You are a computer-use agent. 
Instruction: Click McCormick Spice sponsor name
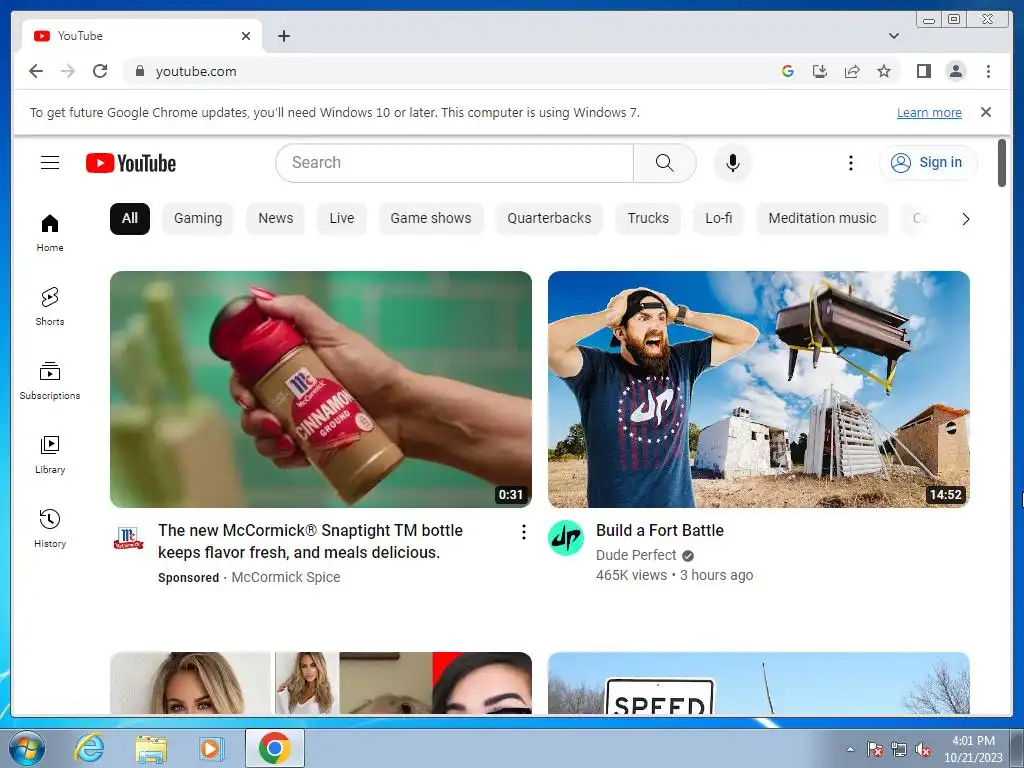(285, 577)
